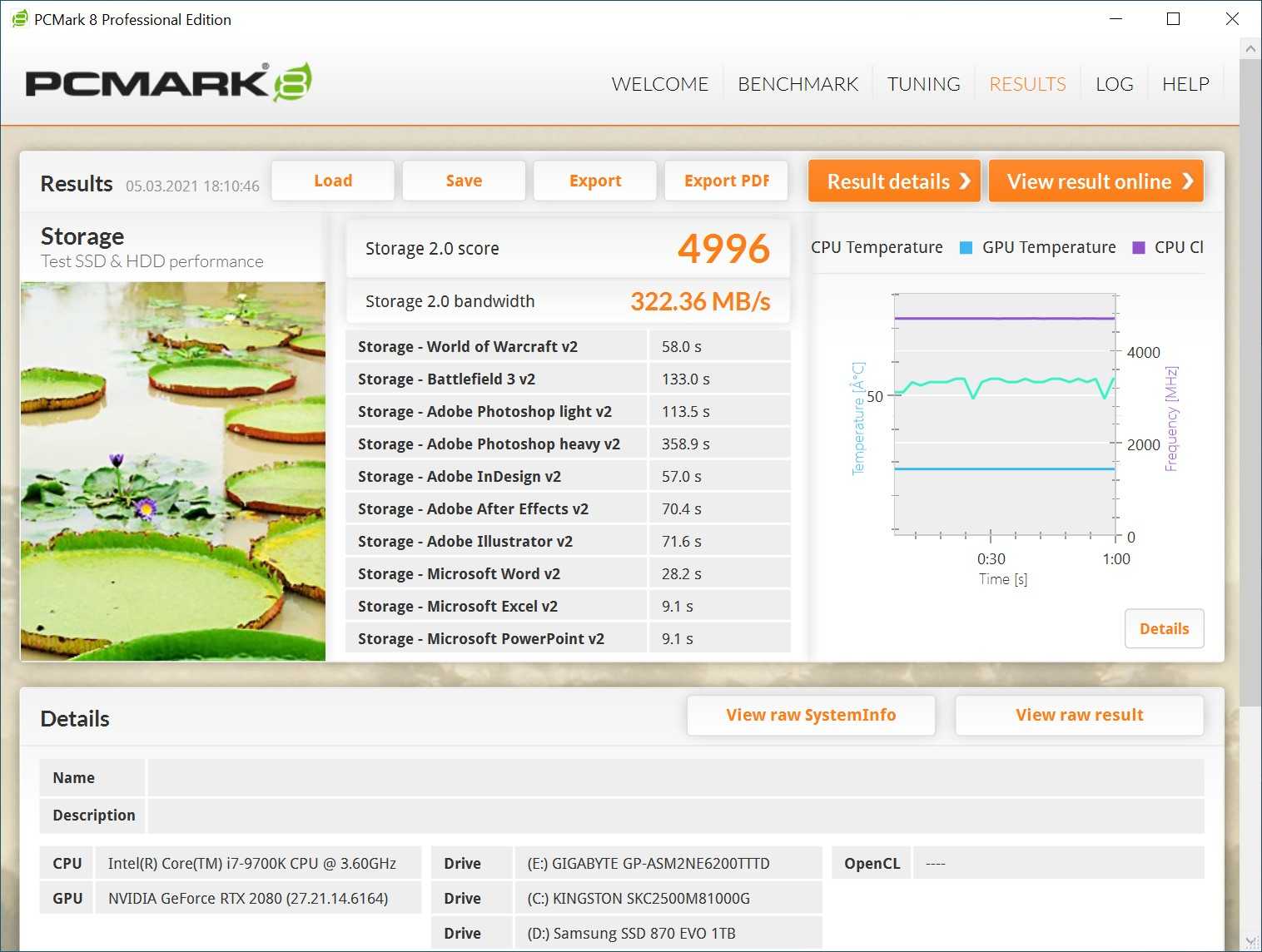The width and height of the screenshot is (1262, 952).
Task: Click the PCMark 8 logo
Action: click(169, 83)
